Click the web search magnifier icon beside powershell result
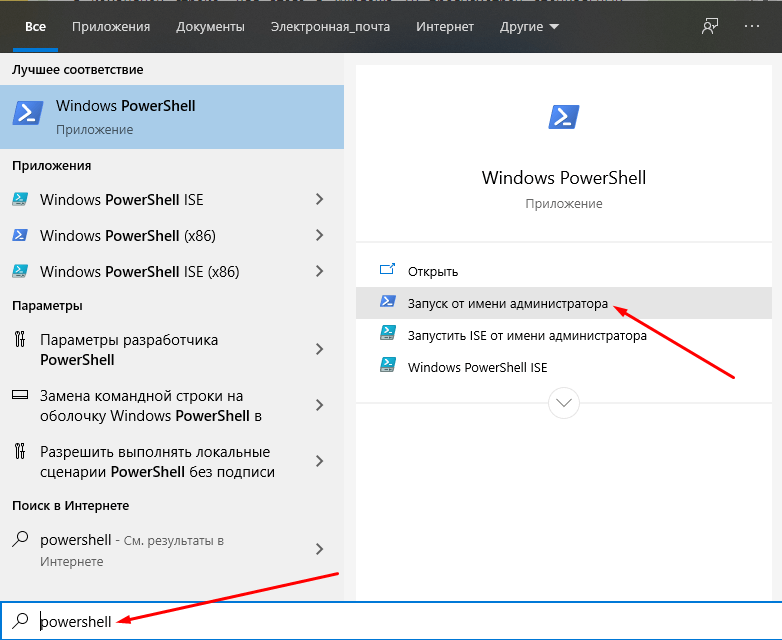 click(x=20, y=539)
